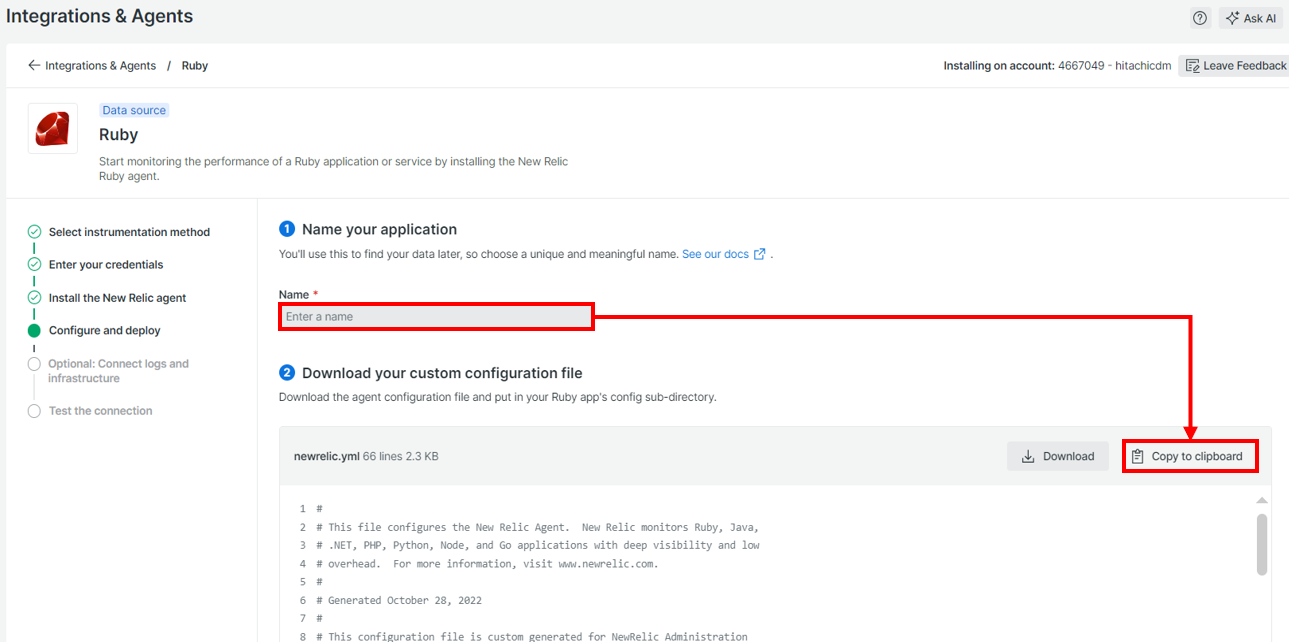Focus the 'Enter a name' input field
This screenshot has height=642, width=1289.
click(x=436, y=317)
